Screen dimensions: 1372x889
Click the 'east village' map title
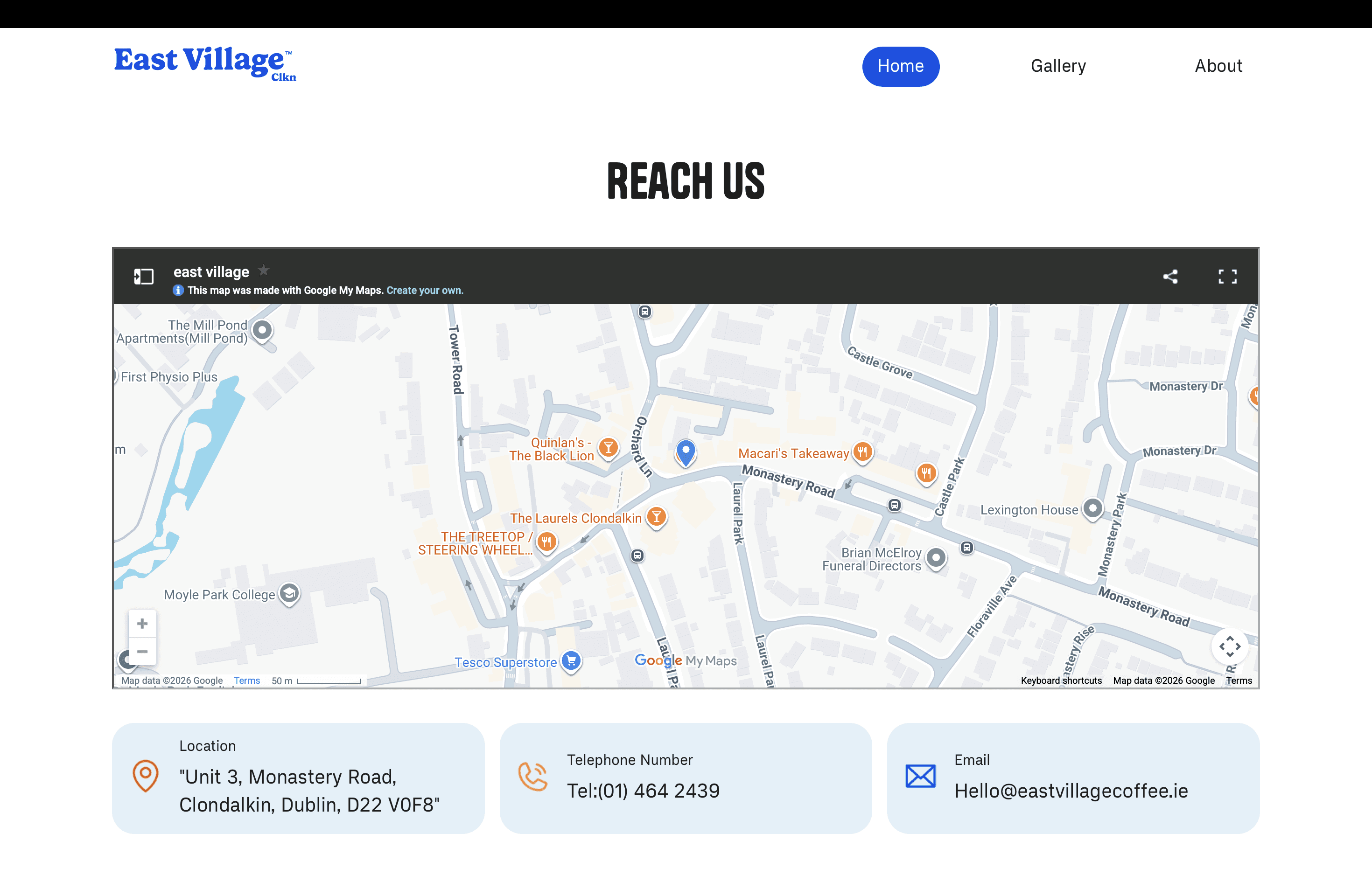pyautogui.click(x=211, y=272)
